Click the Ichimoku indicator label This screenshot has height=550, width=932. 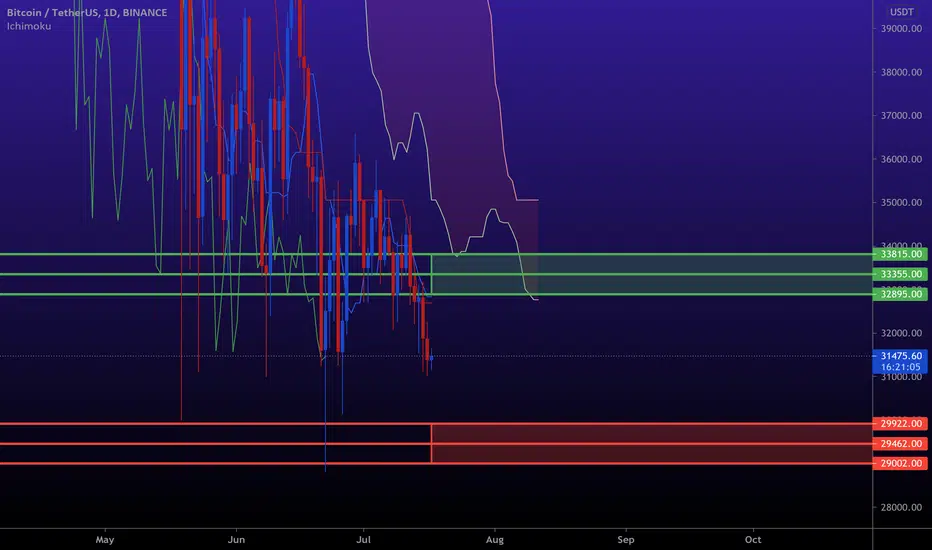[x=29, y=26]
